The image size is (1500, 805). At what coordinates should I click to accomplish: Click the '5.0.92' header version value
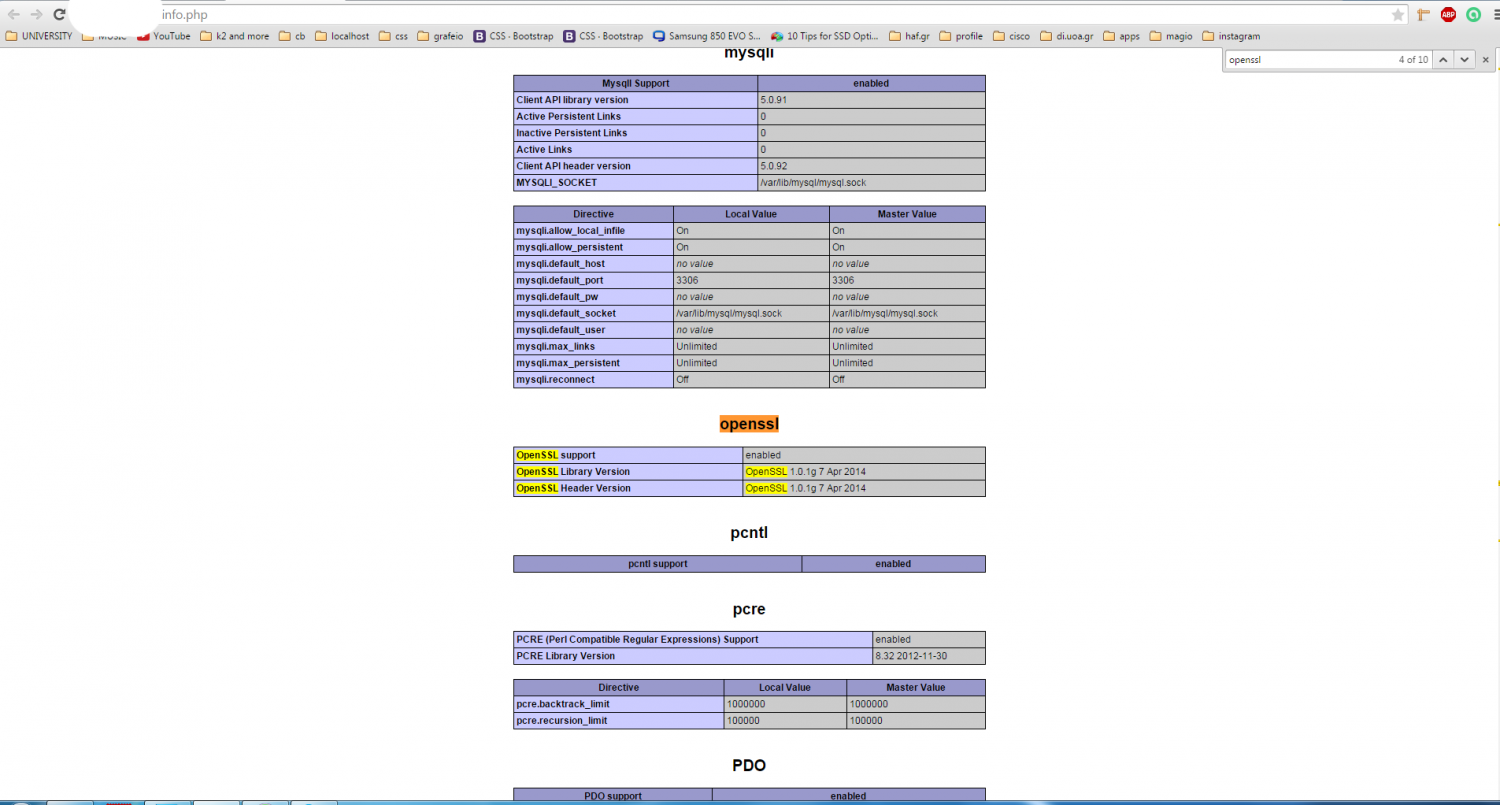coord(871,166)
